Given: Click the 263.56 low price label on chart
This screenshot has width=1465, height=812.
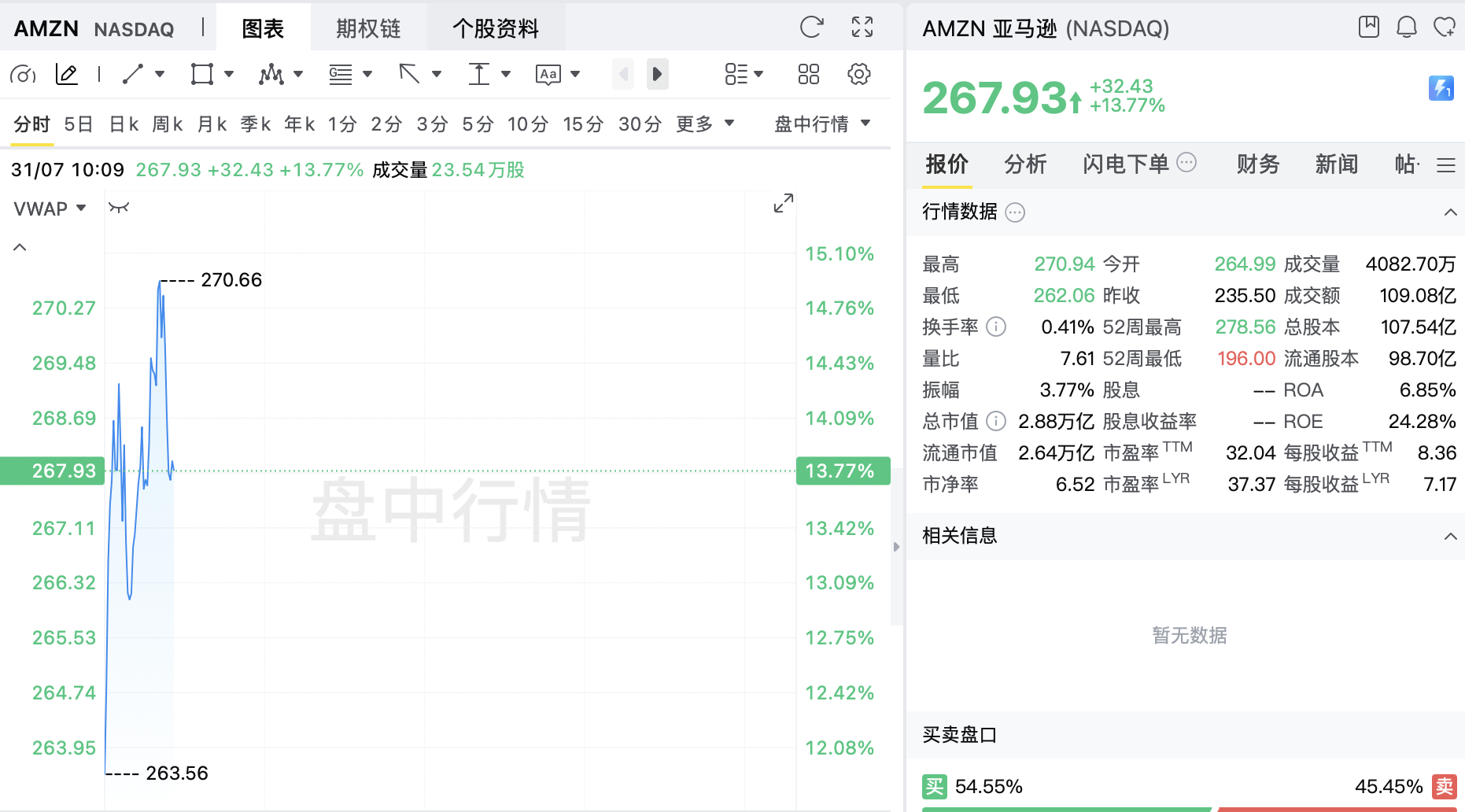Looking at the screenshot, I should [177, 773].
